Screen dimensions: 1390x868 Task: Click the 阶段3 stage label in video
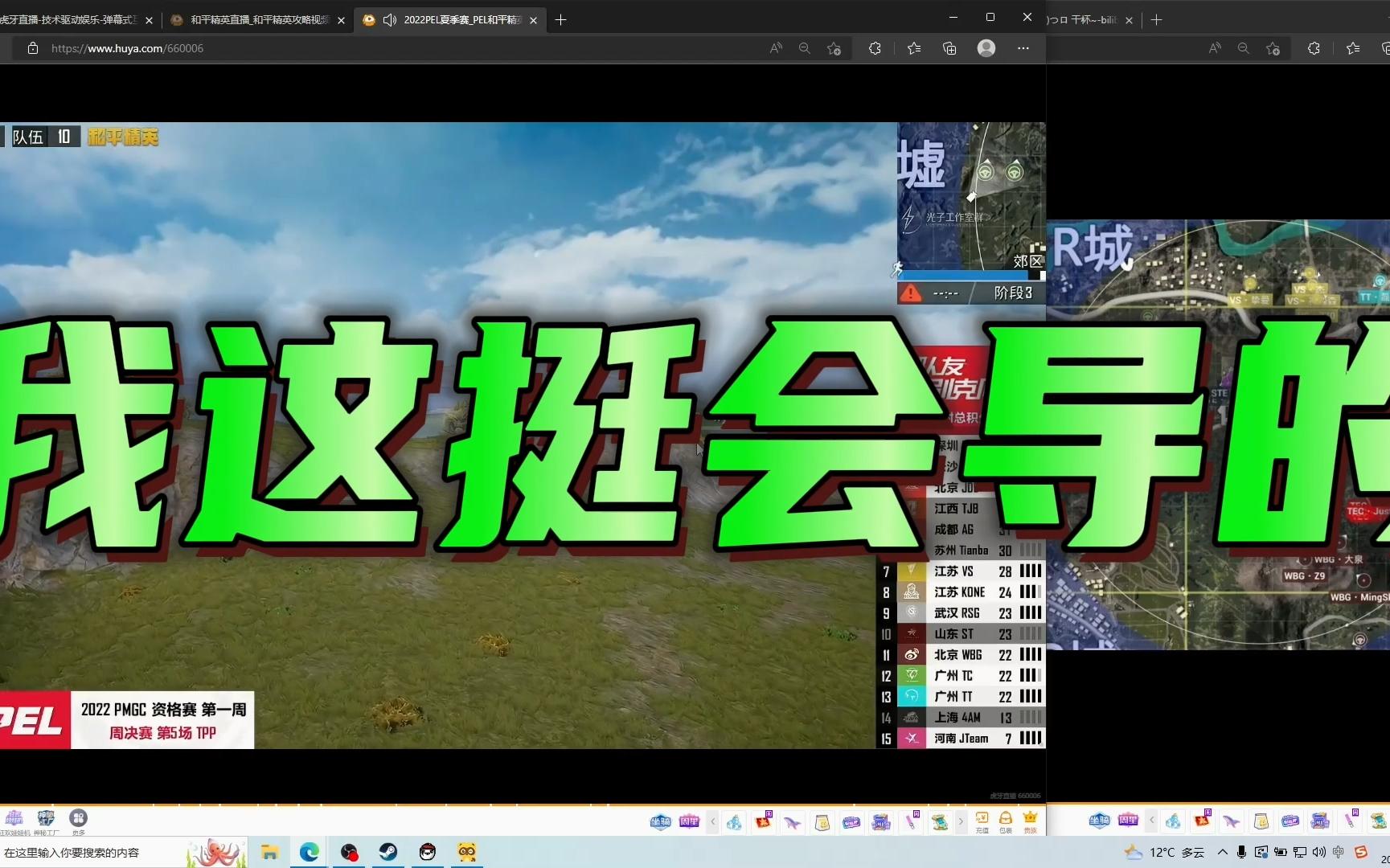pos(1013,293)
